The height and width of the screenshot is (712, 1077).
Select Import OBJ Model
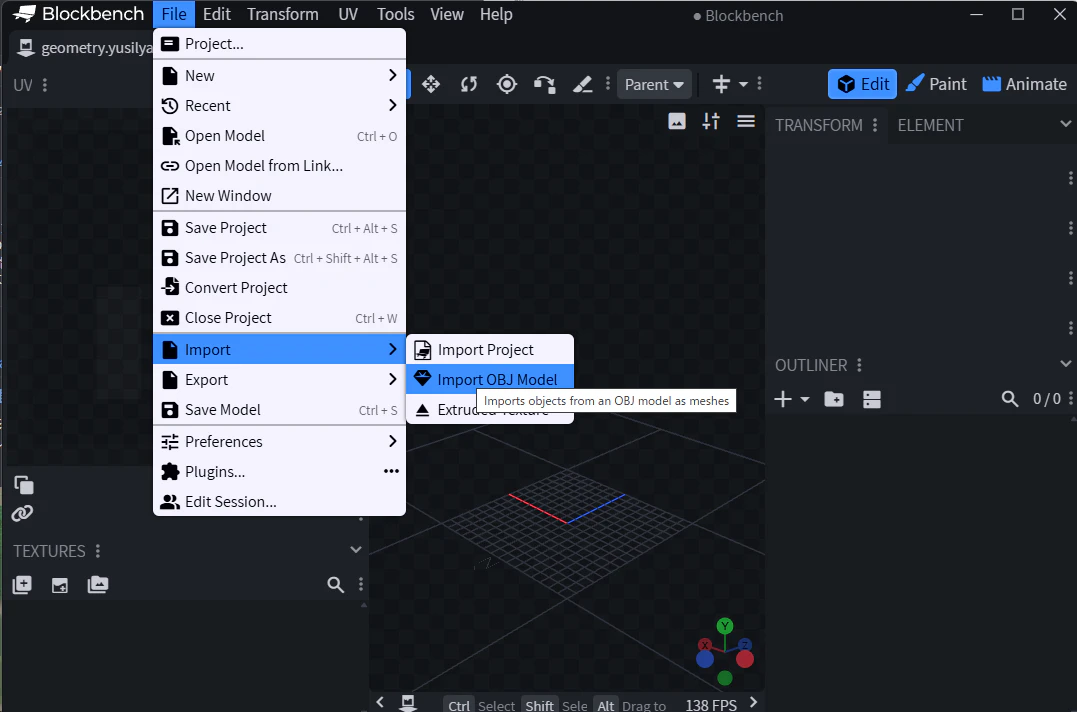[490, 380]
